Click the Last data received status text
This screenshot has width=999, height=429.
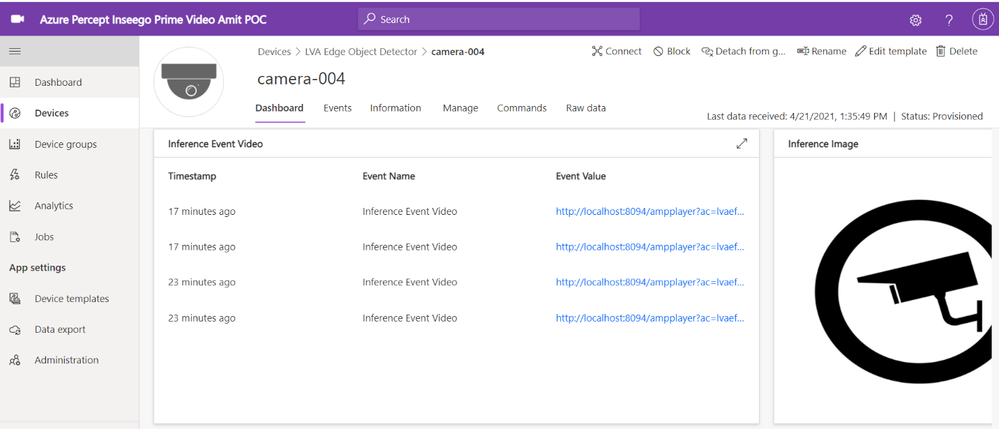(796, 117)
